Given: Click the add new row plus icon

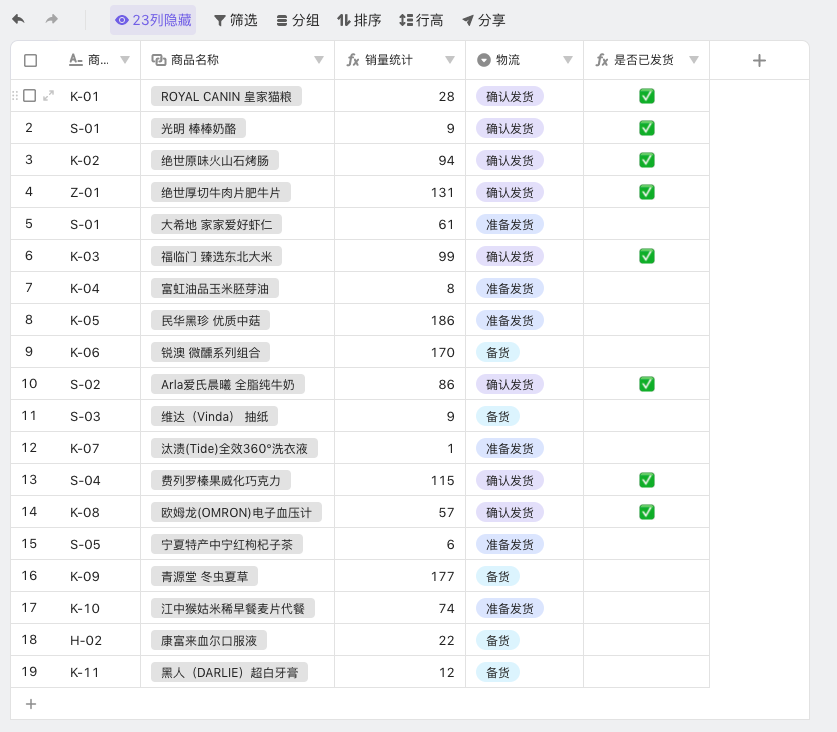Looking at the screenshot, I should (x=30, y=704).
